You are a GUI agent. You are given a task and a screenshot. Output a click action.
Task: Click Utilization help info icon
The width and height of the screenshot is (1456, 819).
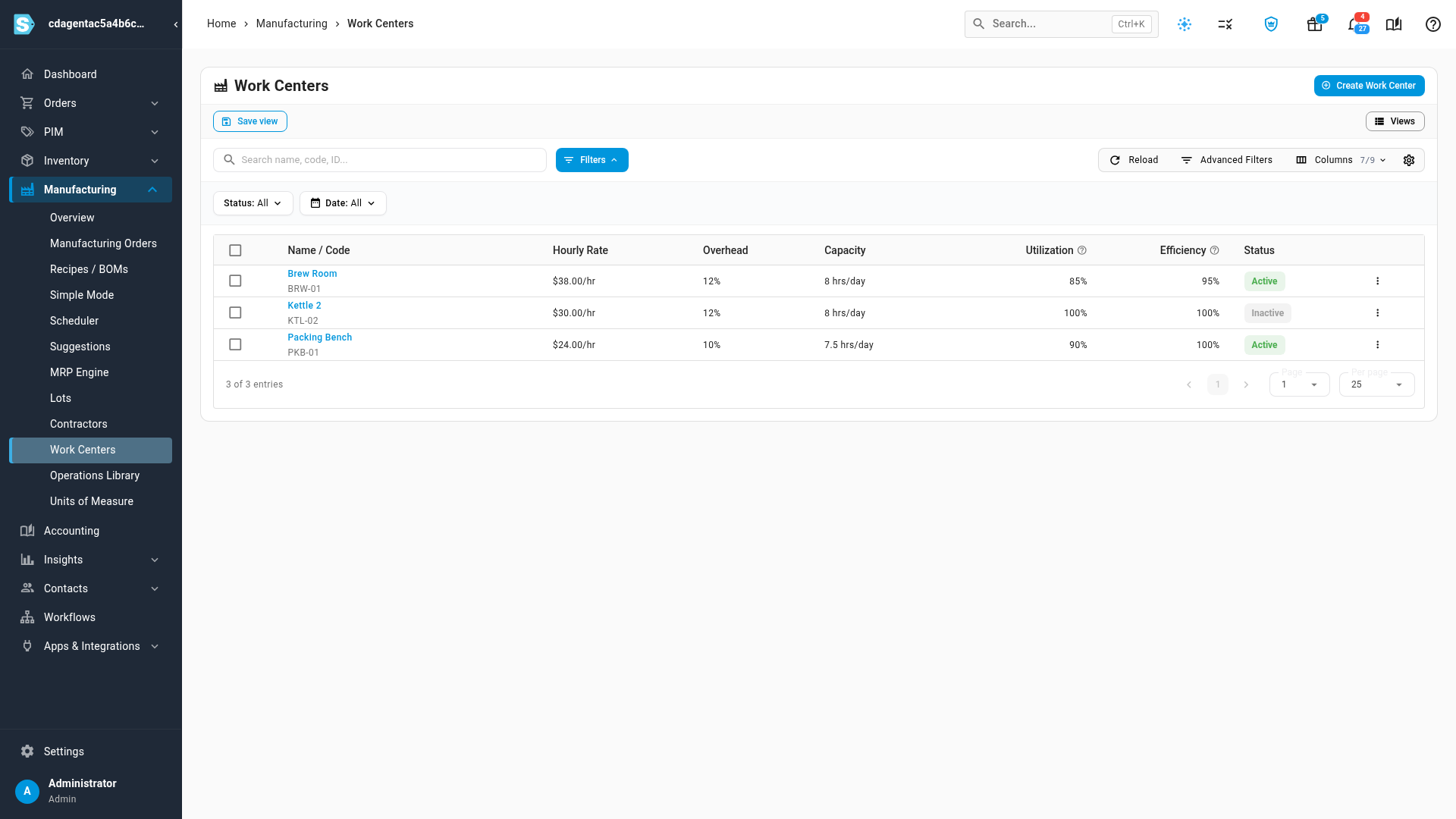1082,250
